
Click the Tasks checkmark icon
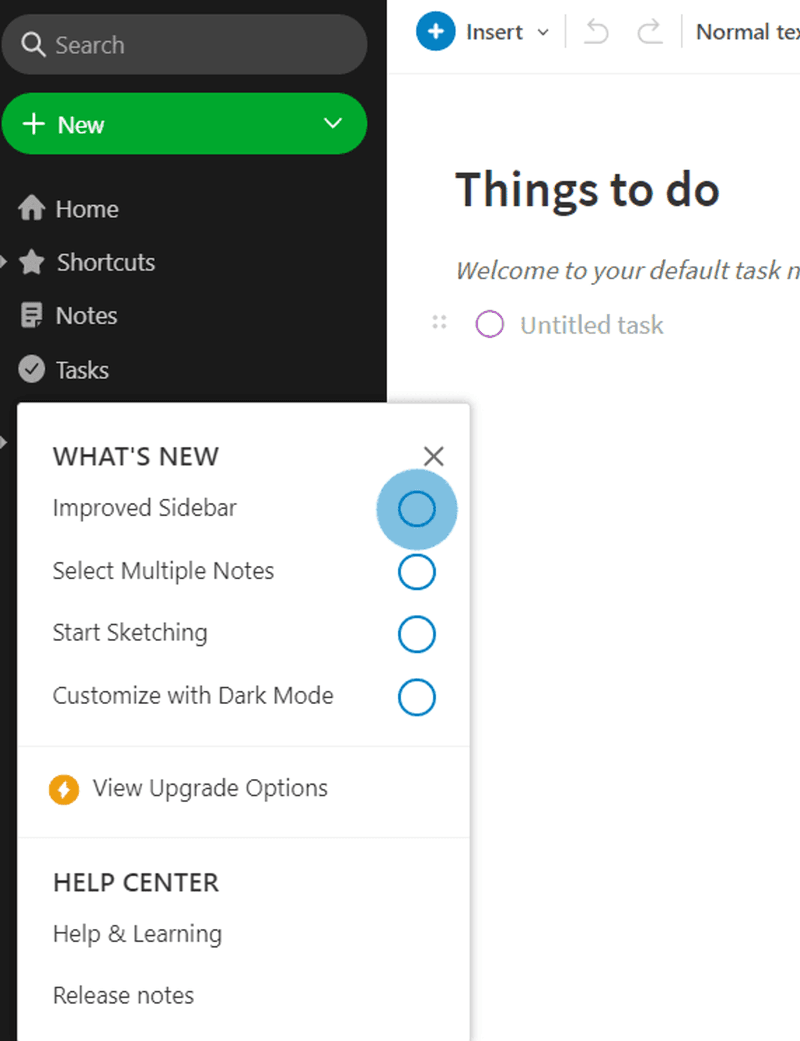30,369
